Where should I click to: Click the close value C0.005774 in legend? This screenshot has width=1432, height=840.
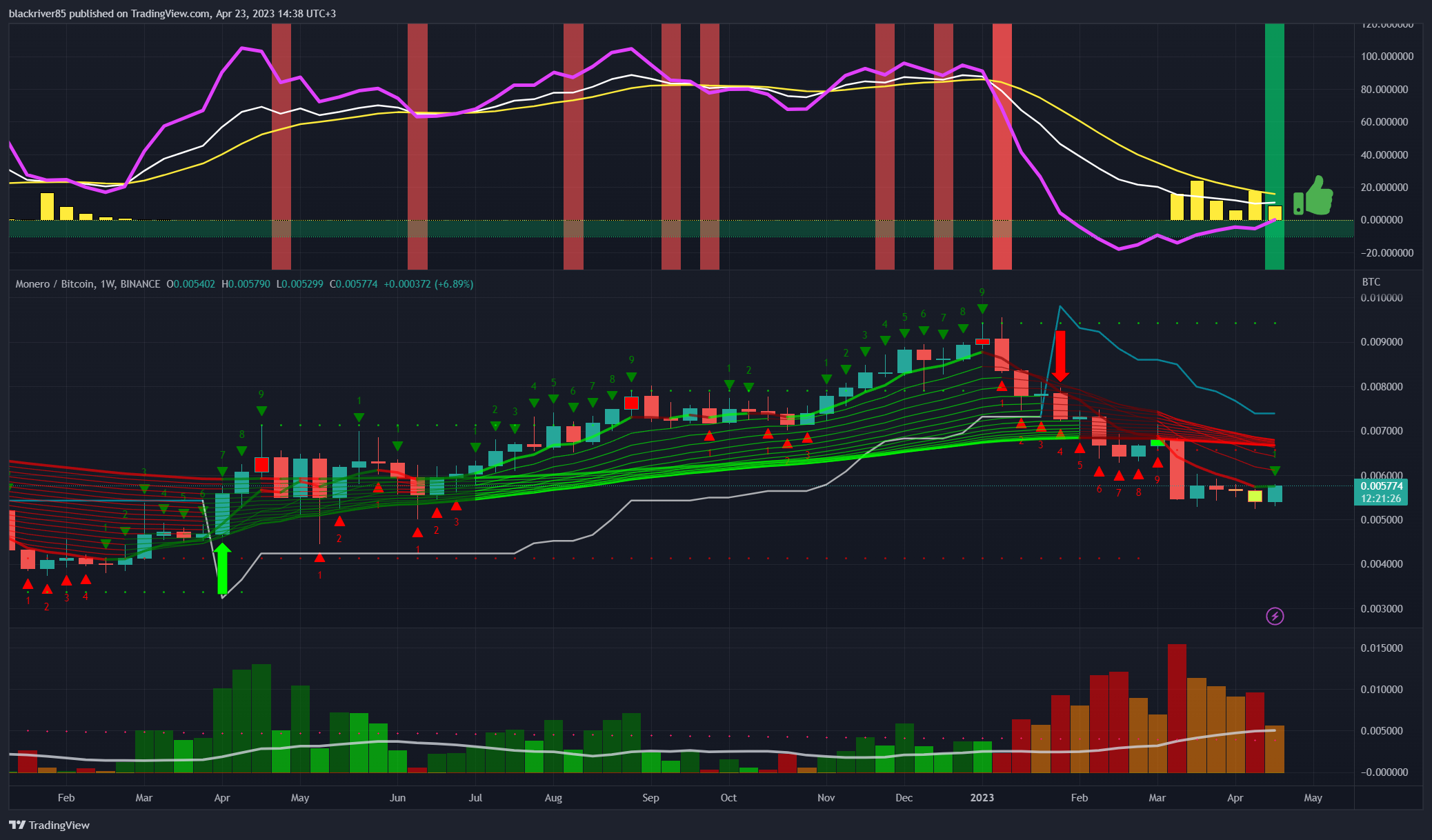(x=353, y=284)
